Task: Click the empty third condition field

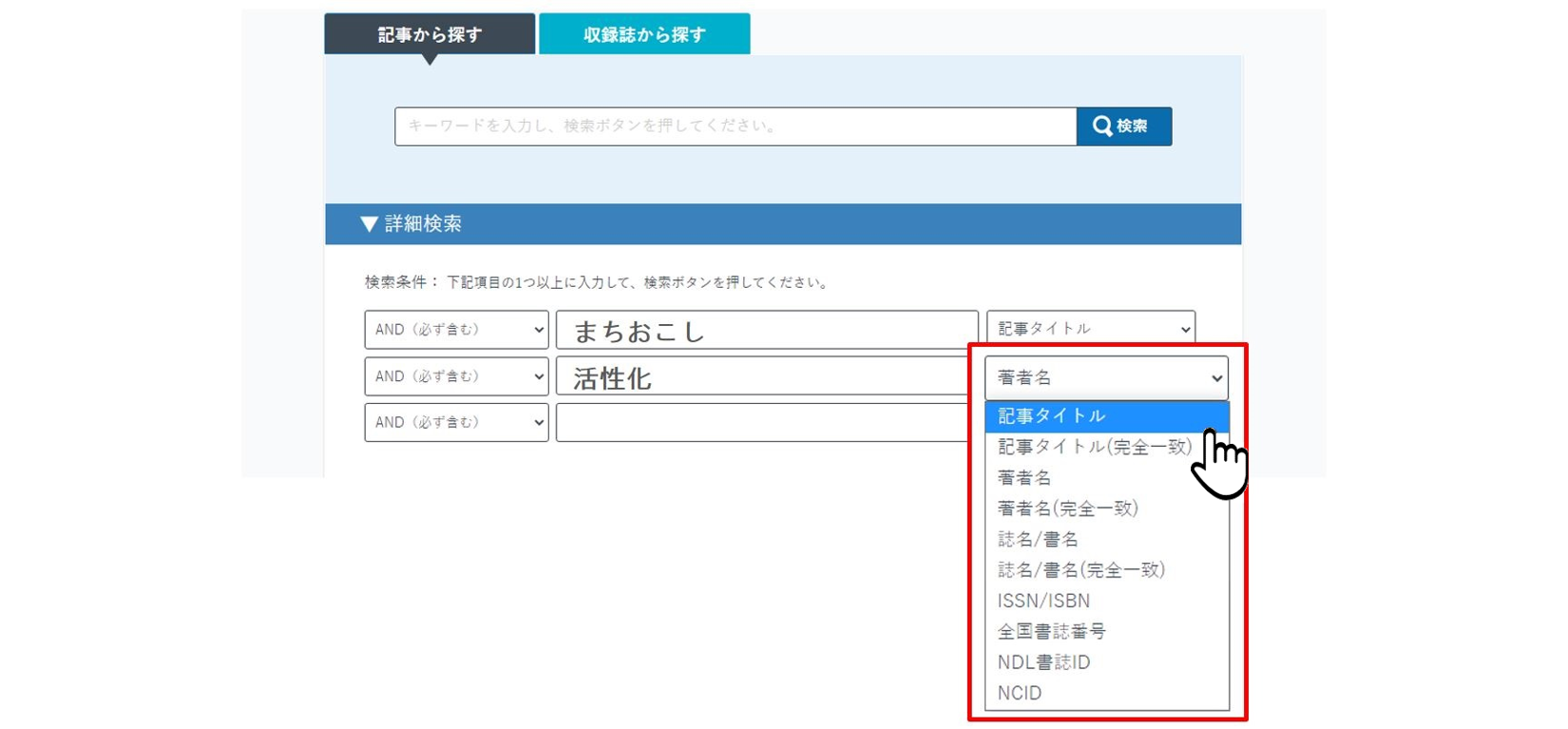Action: pos(760,423)
